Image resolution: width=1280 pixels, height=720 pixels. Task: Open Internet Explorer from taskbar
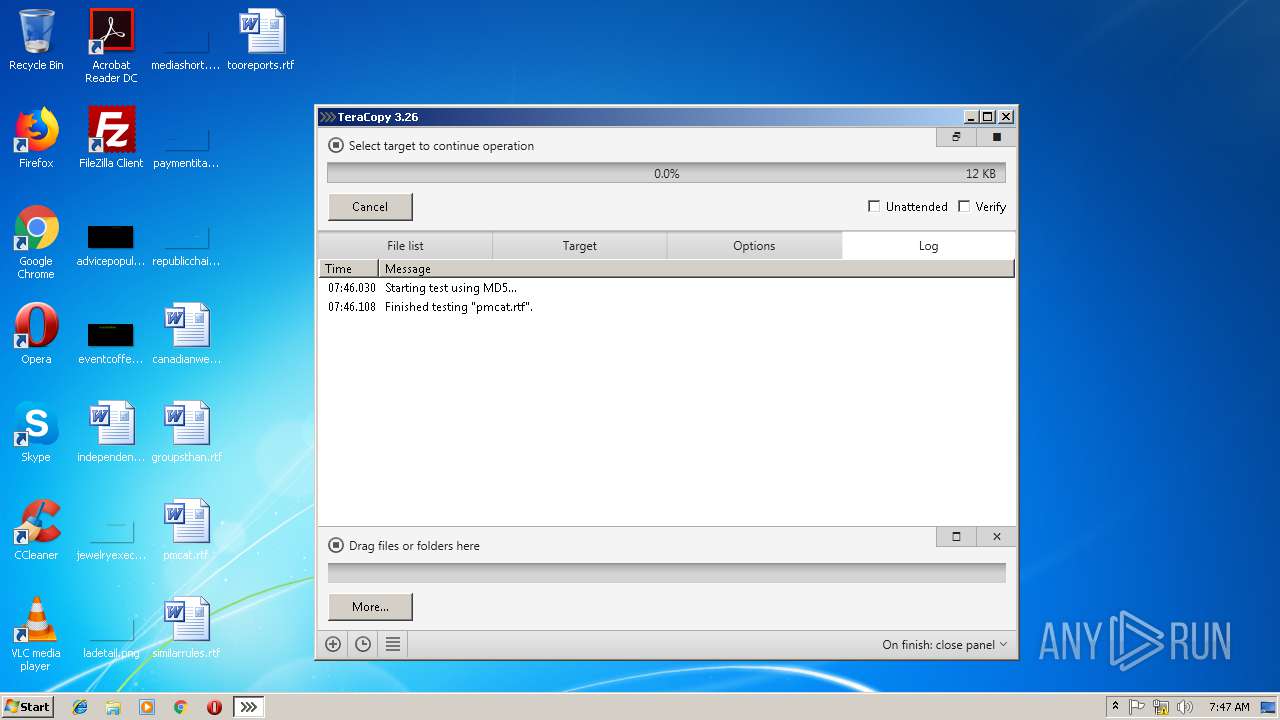[80, 707]
